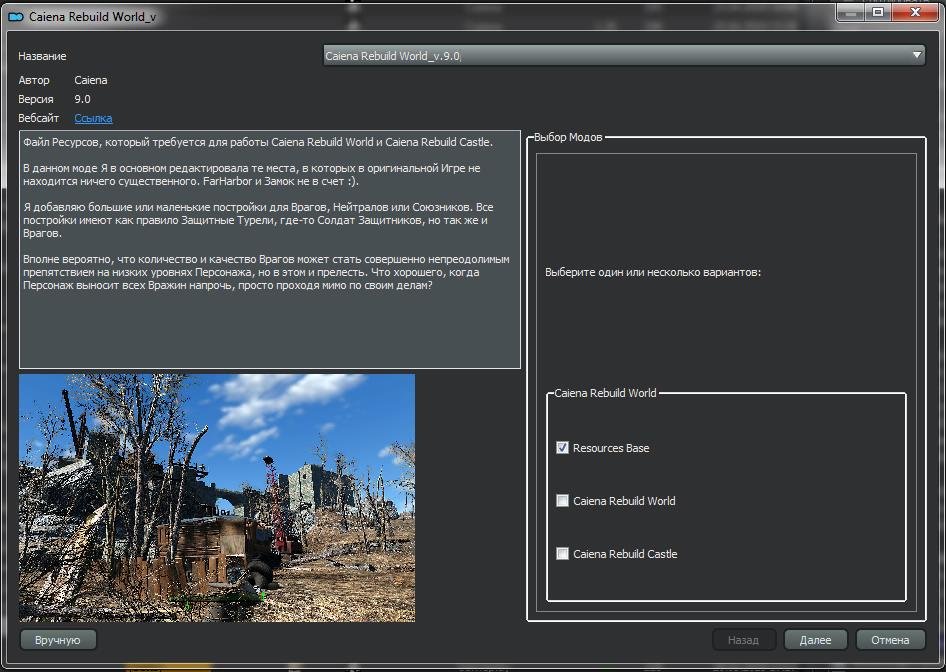Click the app icon in the title bar
The height and width of the screenshot is (672, 946).
pyautogui.click(x=16, y=17)
